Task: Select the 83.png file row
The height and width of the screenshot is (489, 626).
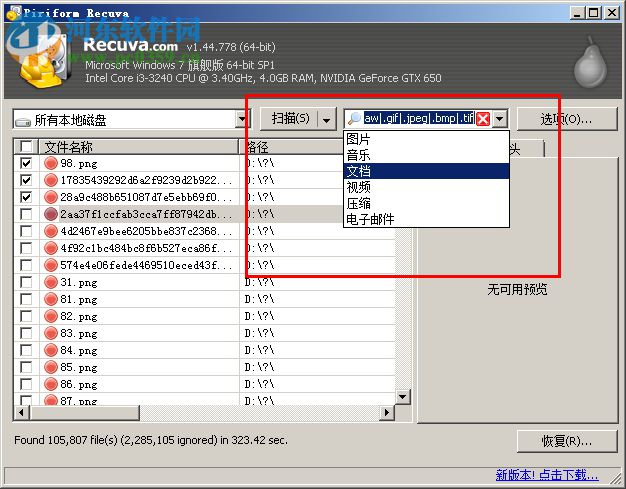Action: click(x=204, y=333)
